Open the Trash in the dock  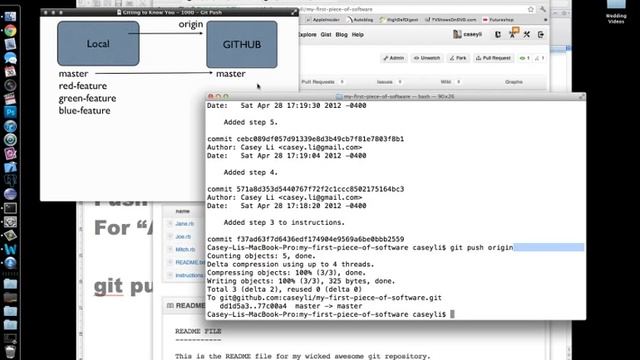click(10, 352)
